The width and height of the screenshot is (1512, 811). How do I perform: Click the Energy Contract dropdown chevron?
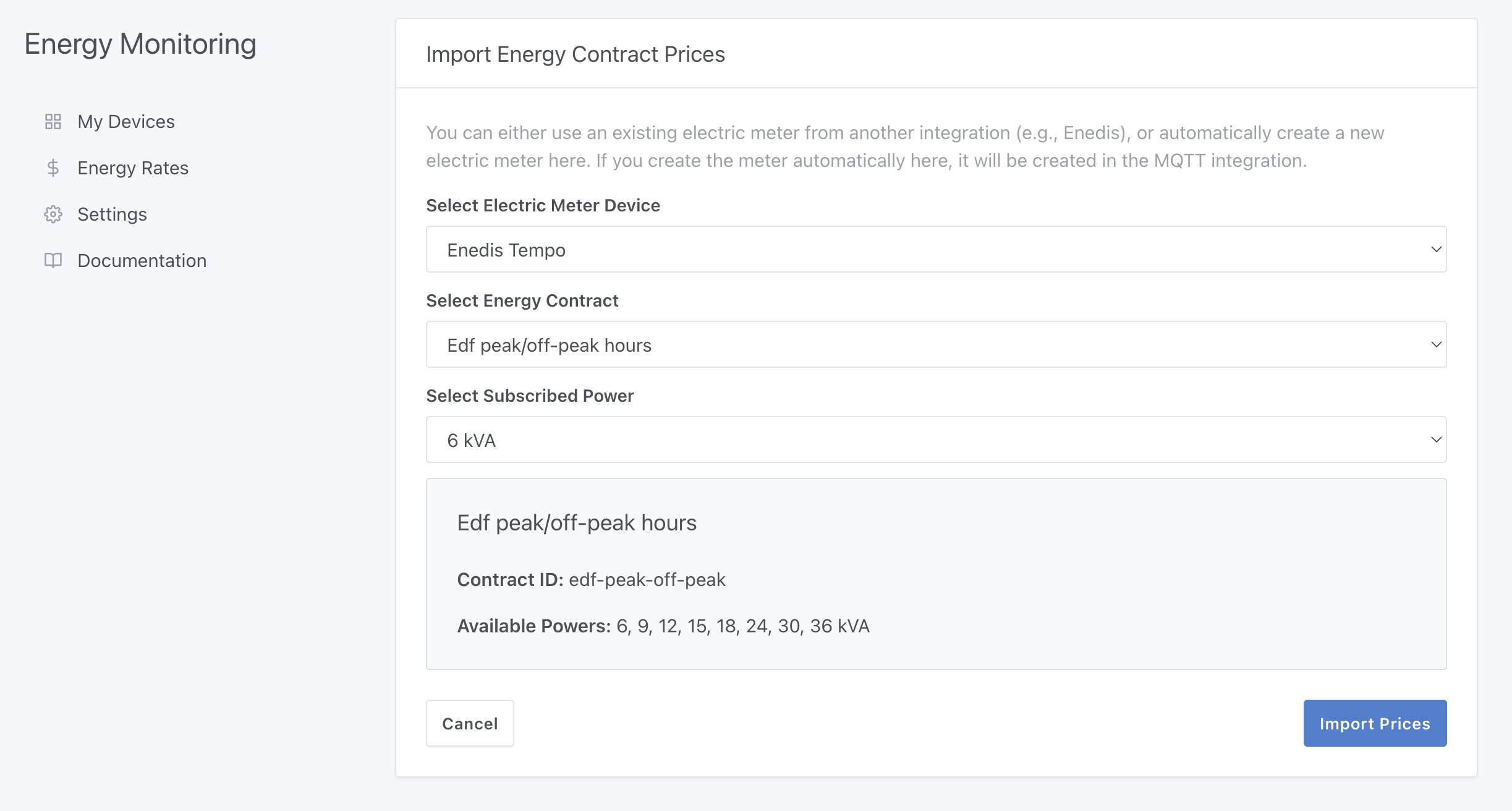[x=1437, y=344]
